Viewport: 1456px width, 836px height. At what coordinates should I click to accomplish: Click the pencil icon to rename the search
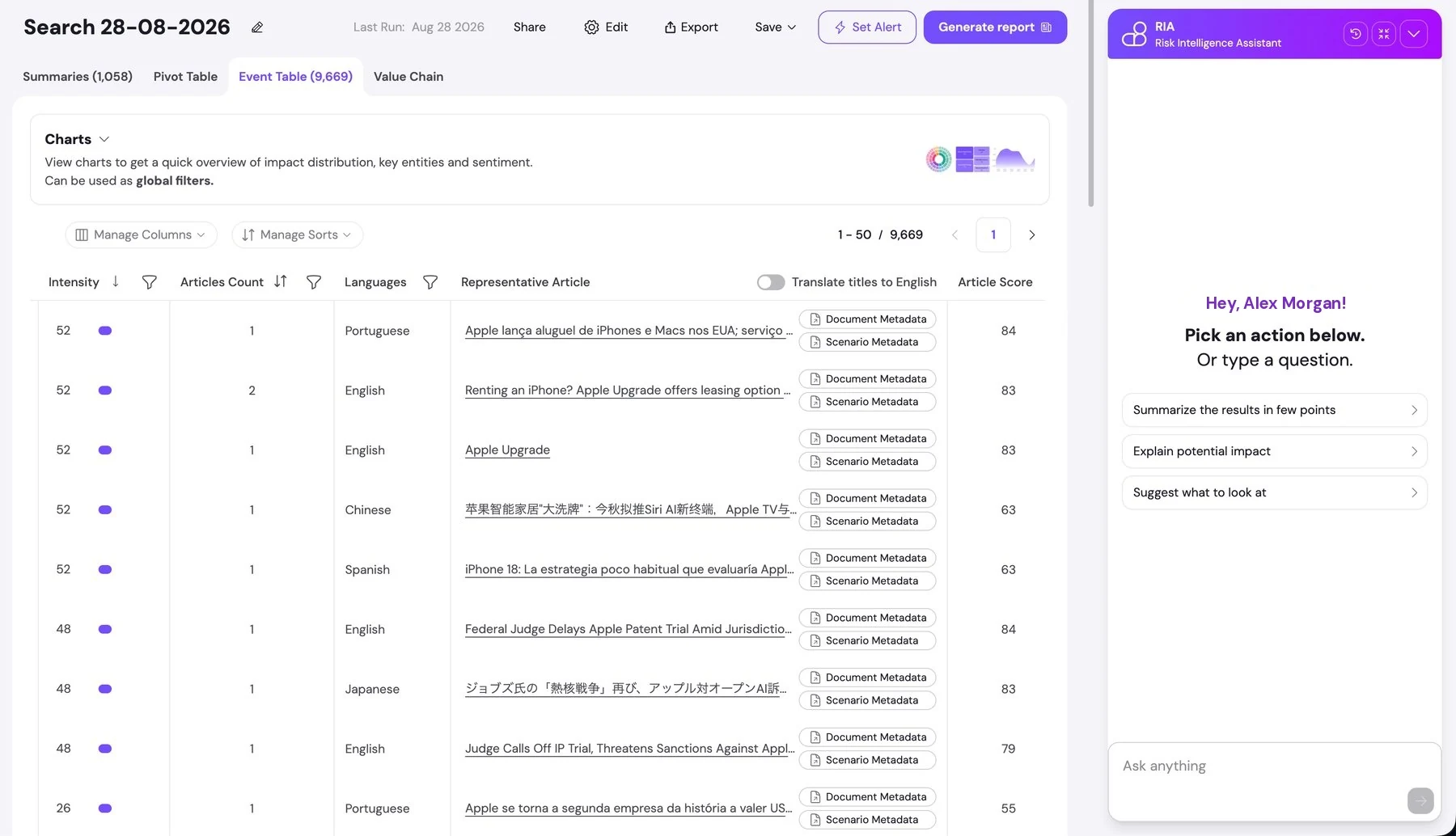(x=257, y=27)
